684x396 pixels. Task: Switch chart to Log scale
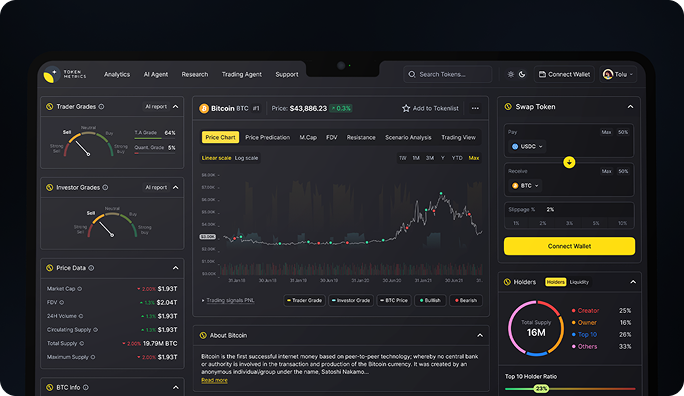[246, 158]
